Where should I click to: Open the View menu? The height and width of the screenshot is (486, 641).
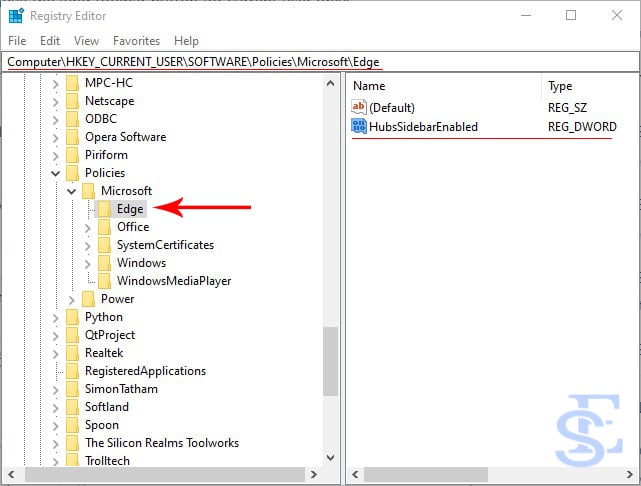tap(86, 41)
